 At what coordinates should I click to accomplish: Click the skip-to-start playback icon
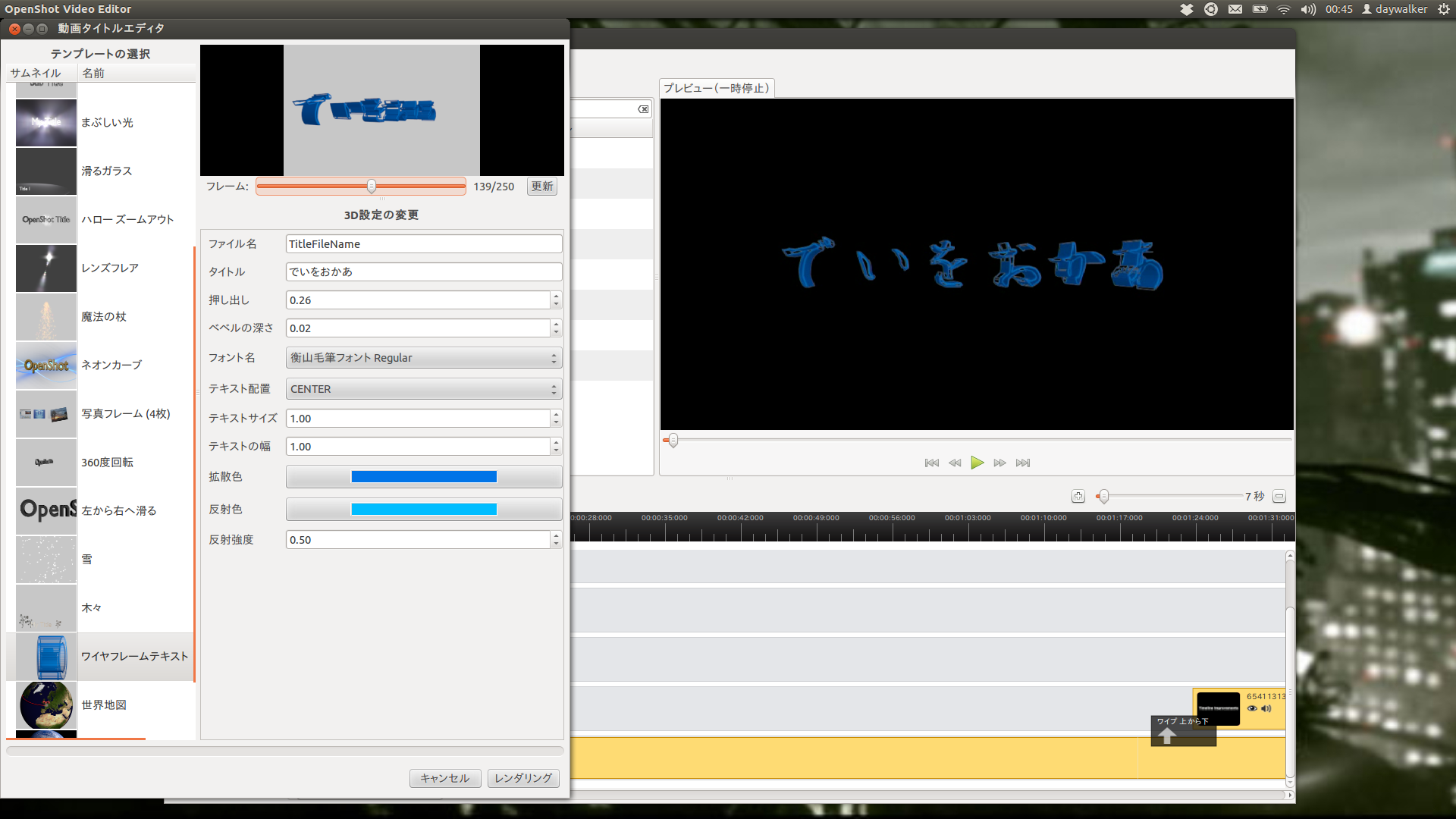932,463
